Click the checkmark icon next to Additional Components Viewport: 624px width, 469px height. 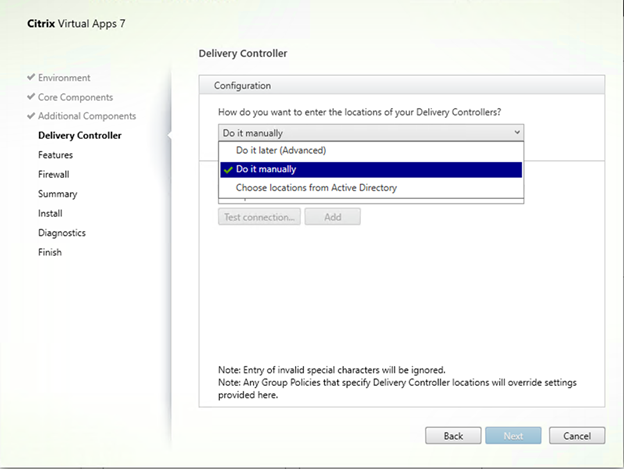tap(31, 116)
